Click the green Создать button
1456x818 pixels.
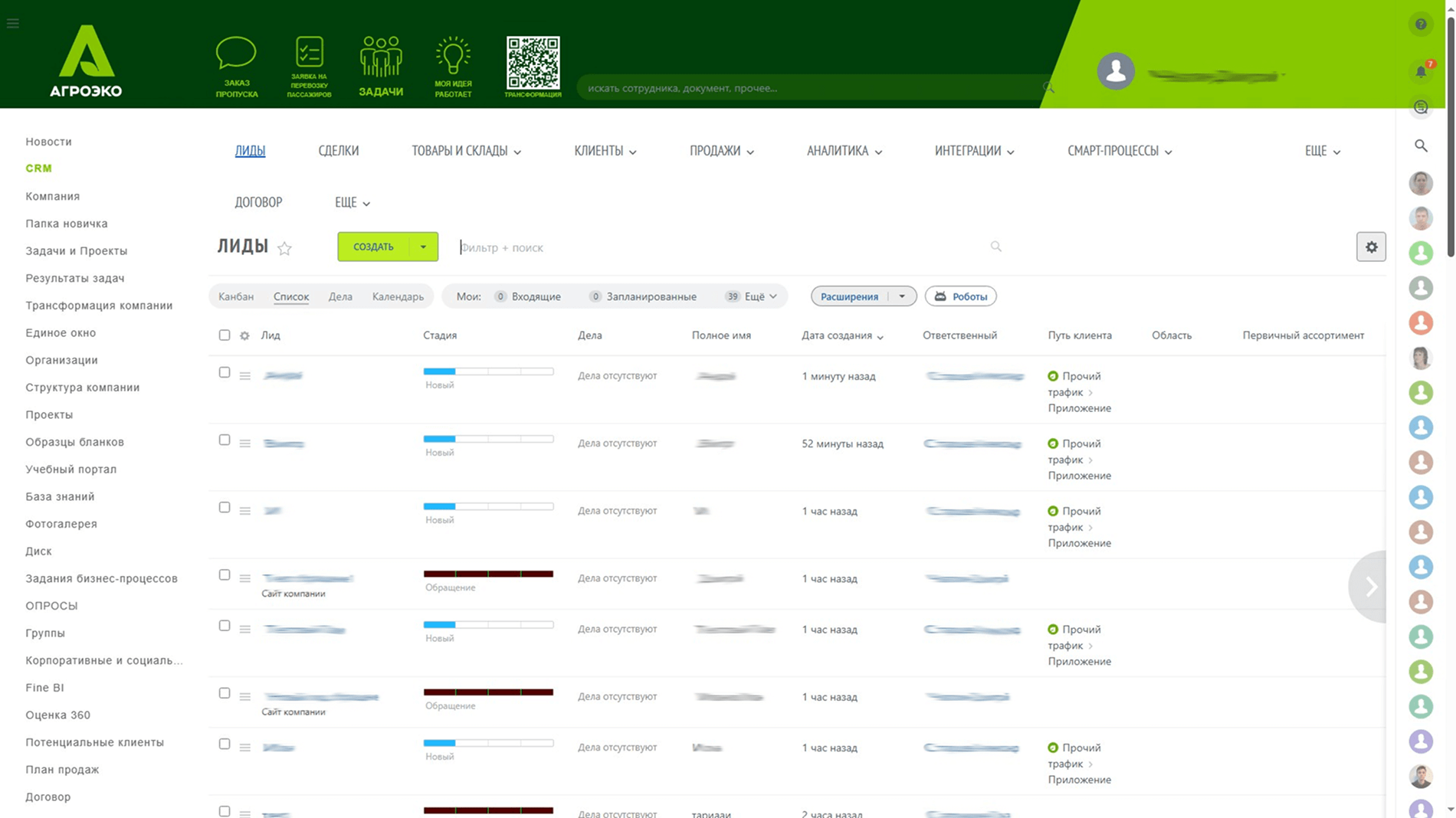click(x=373, y=247)
